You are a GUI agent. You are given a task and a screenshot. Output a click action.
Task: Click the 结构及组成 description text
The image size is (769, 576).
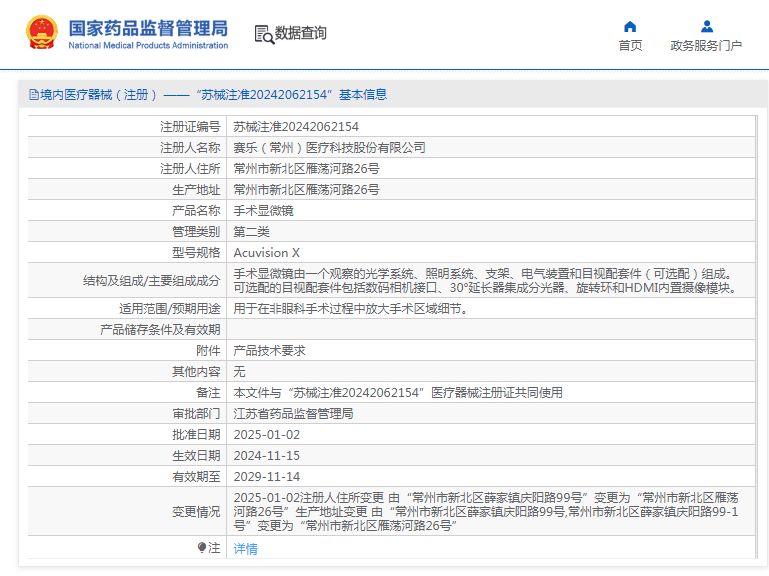pyautogui.click(x=486, y=281)
